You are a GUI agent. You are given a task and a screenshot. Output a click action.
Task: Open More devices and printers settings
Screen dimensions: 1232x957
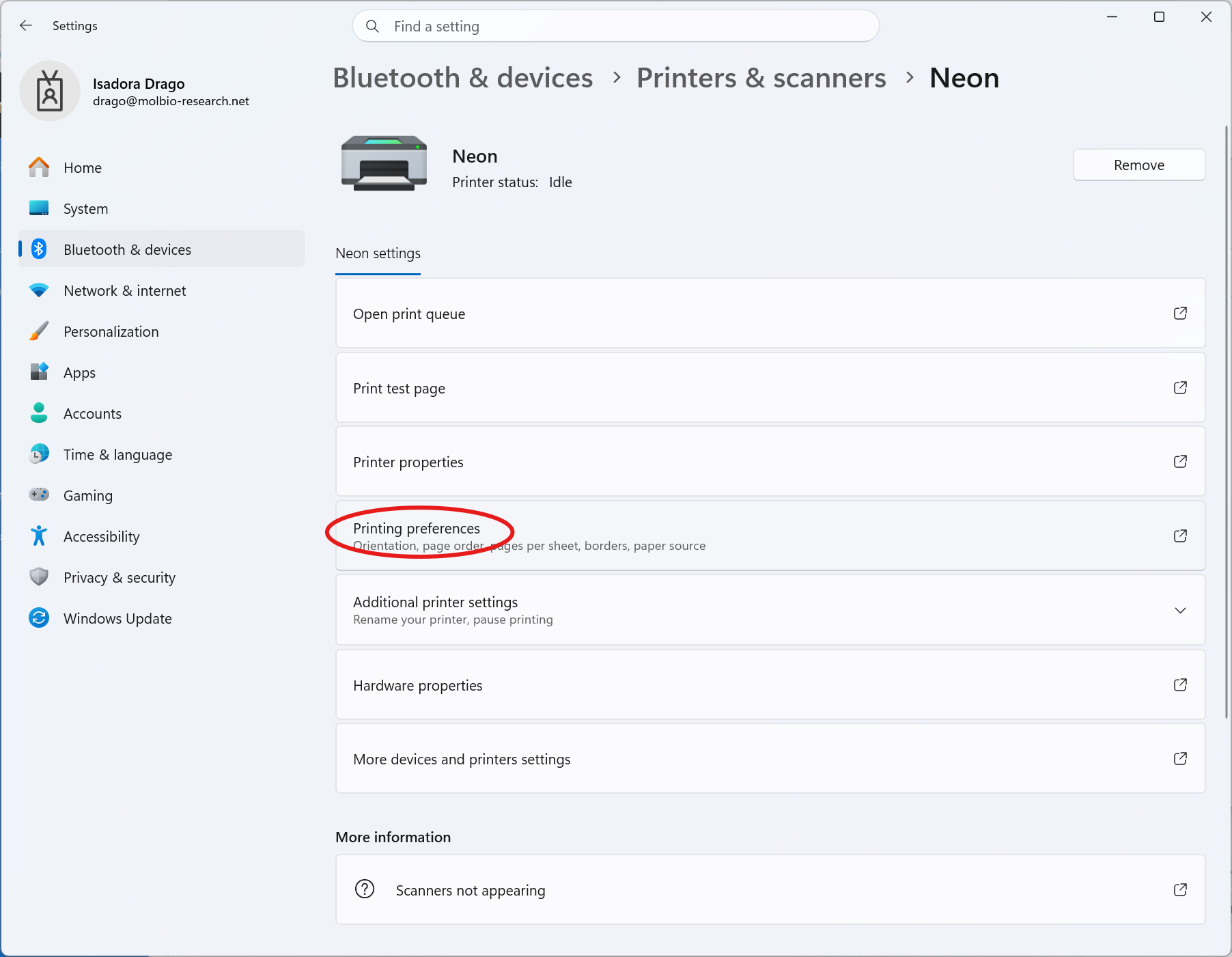770,759
